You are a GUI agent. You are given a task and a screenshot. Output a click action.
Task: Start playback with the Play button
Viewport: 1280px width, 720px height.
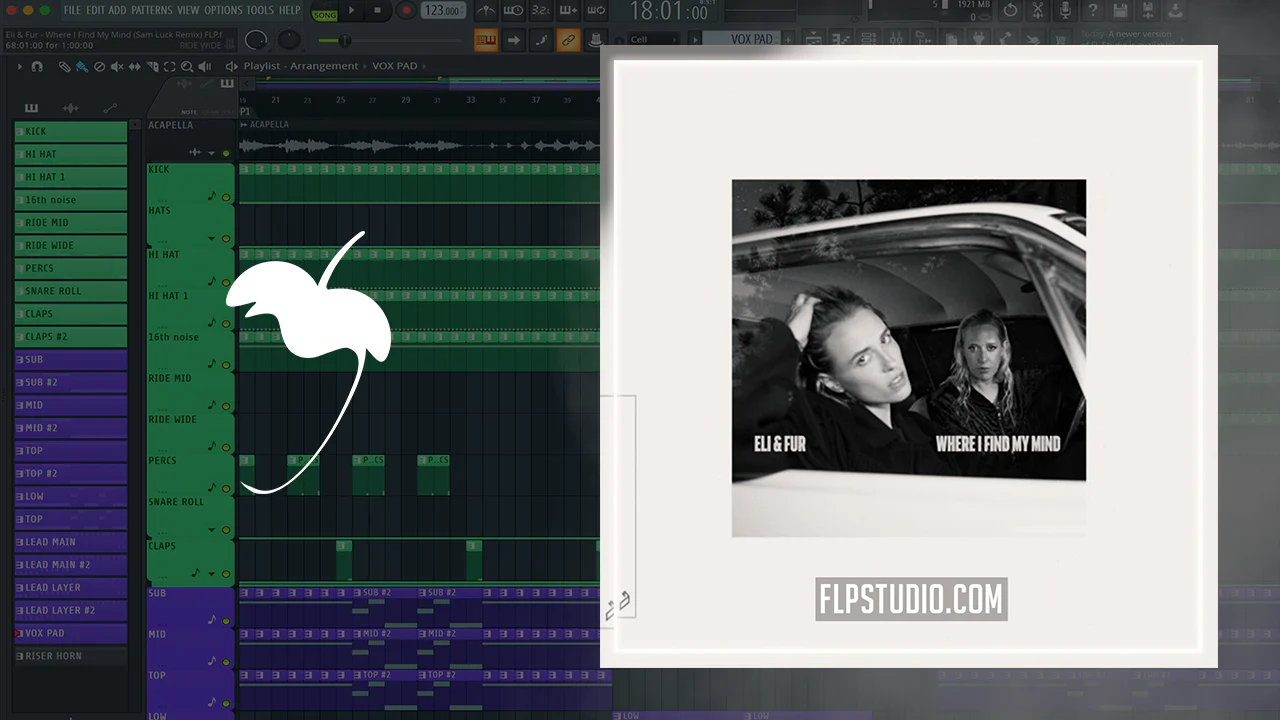(351, 11)
